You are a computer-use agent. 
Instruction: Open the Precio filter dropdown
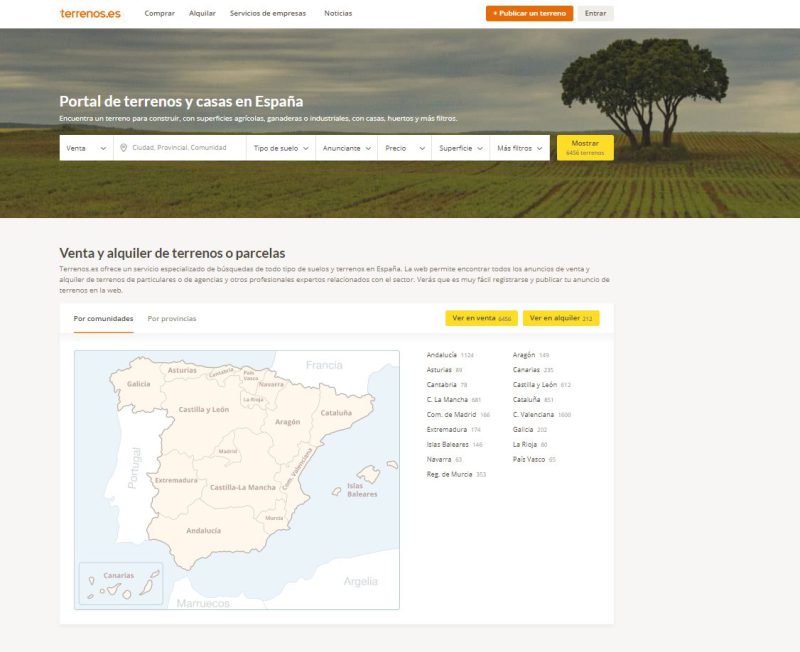[402, 148]
